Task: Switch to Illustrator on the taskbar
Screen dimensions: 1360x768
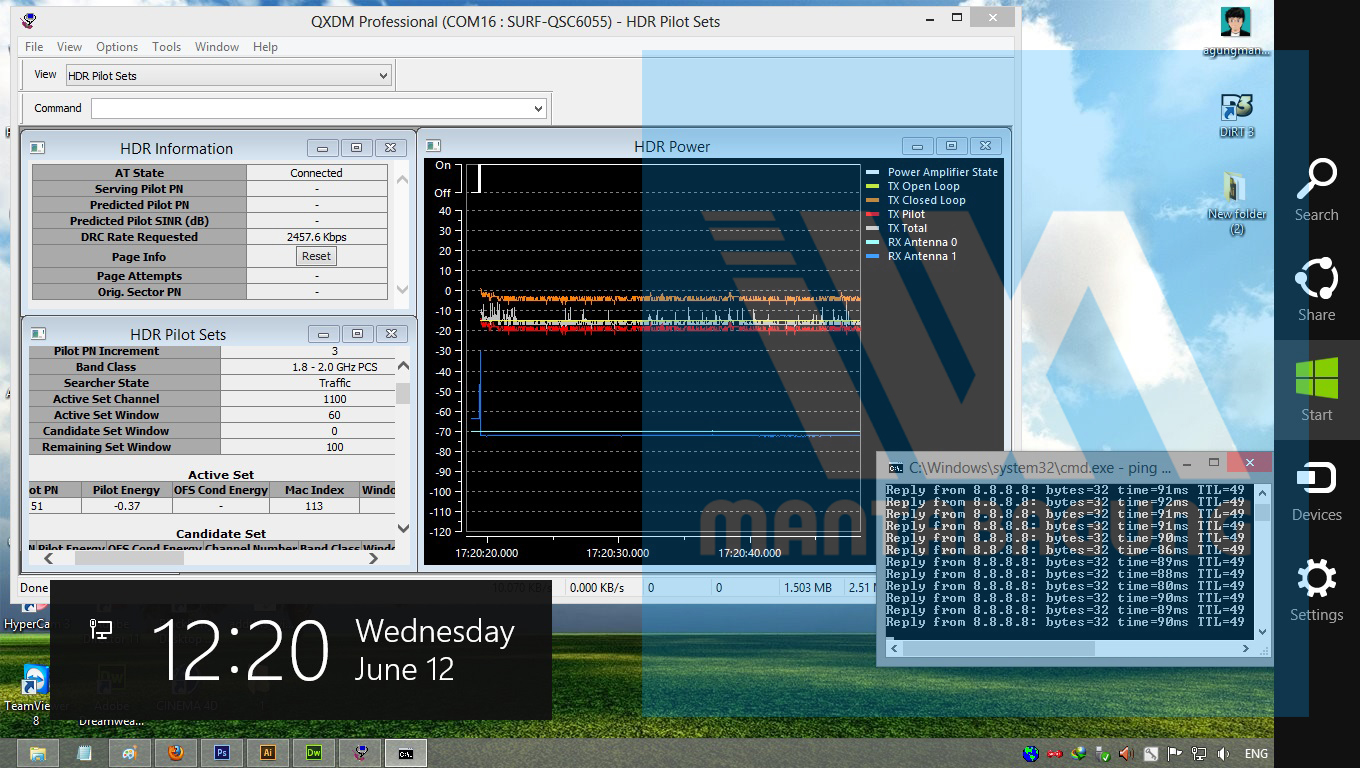Action: coord(268,753)
